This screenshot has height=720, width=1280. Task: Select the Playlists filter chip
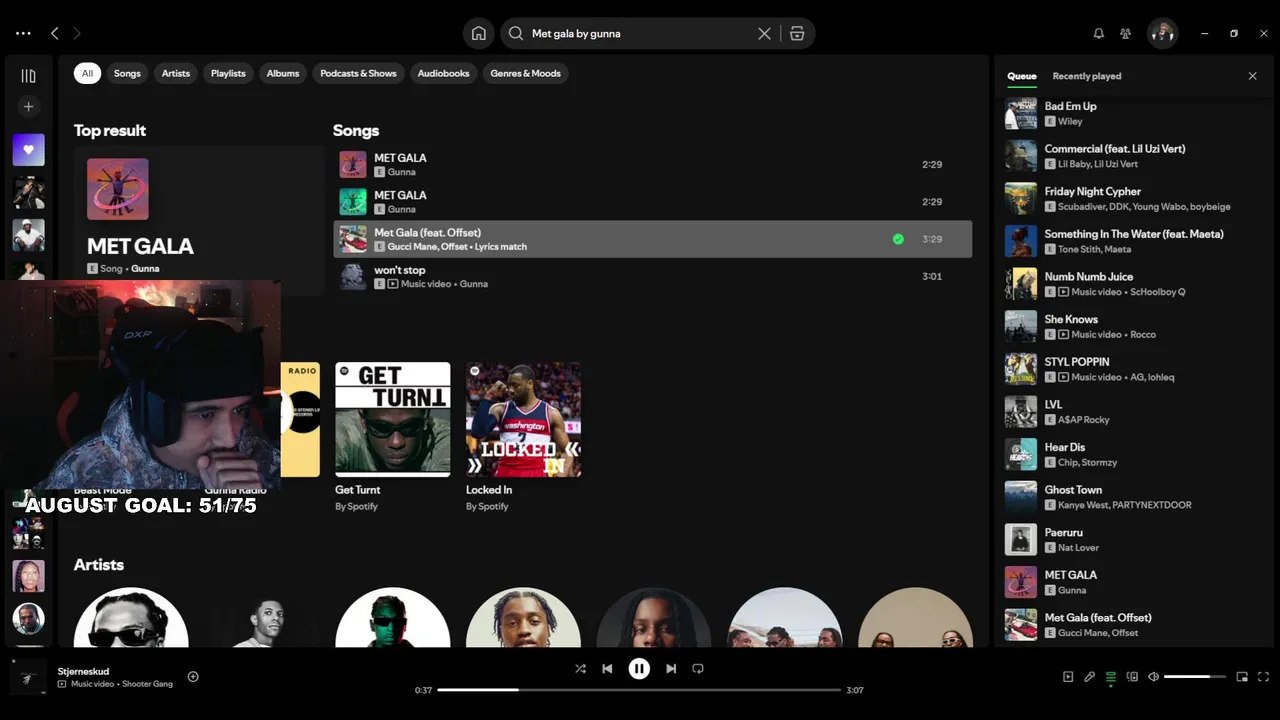click(228, 73)
